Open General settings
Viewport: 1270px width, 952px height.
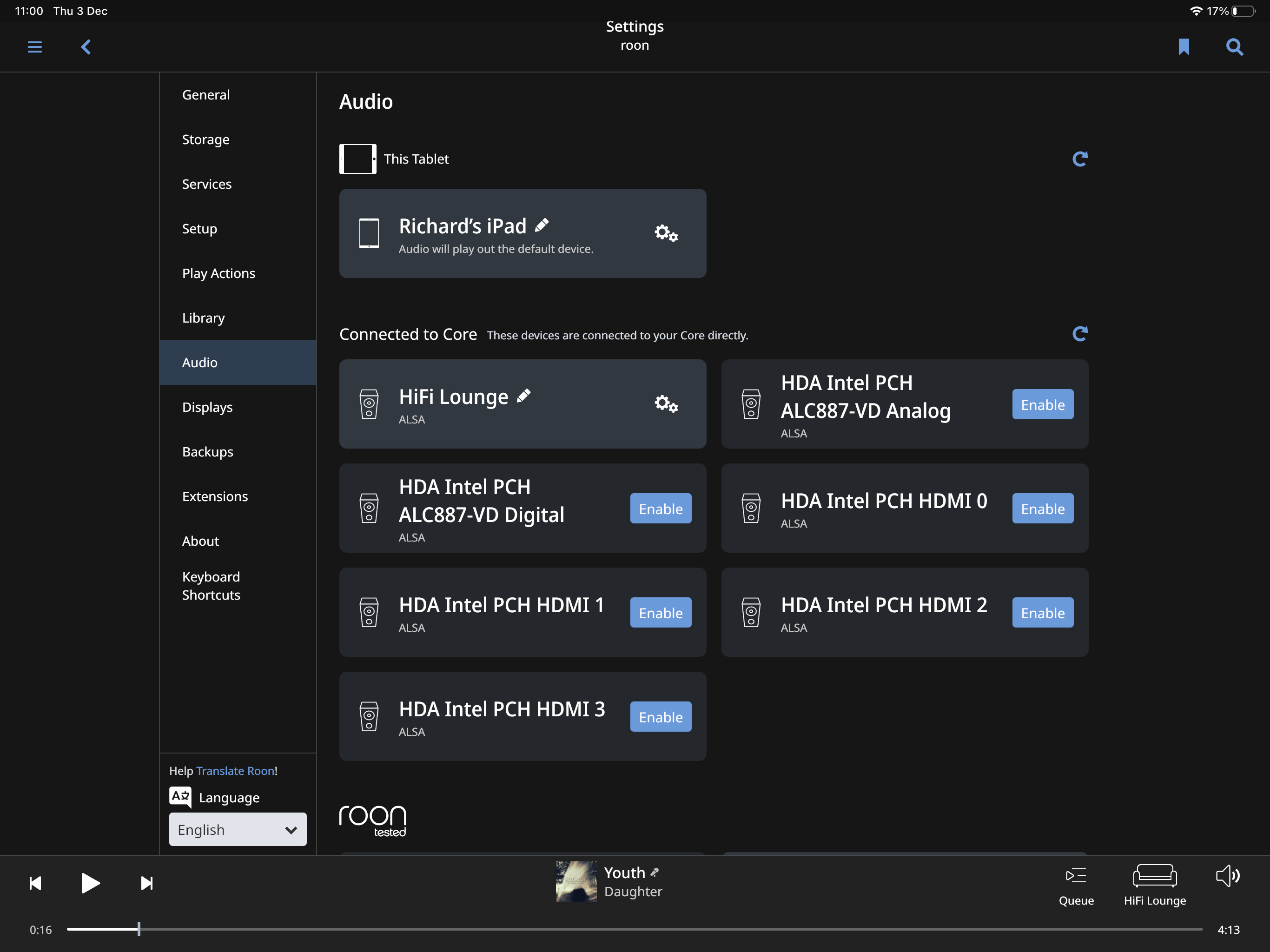coord(238,95)
